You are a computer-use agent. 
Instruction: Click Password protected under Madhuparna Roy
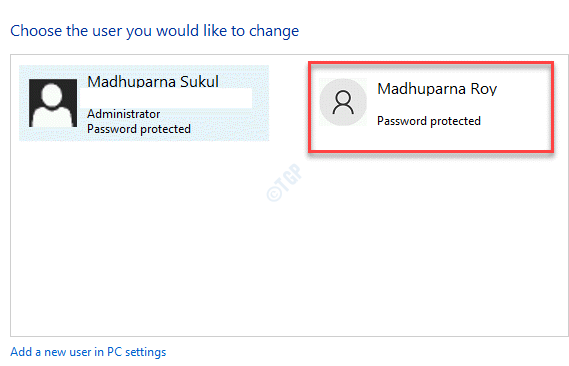(x=429, y=121)
